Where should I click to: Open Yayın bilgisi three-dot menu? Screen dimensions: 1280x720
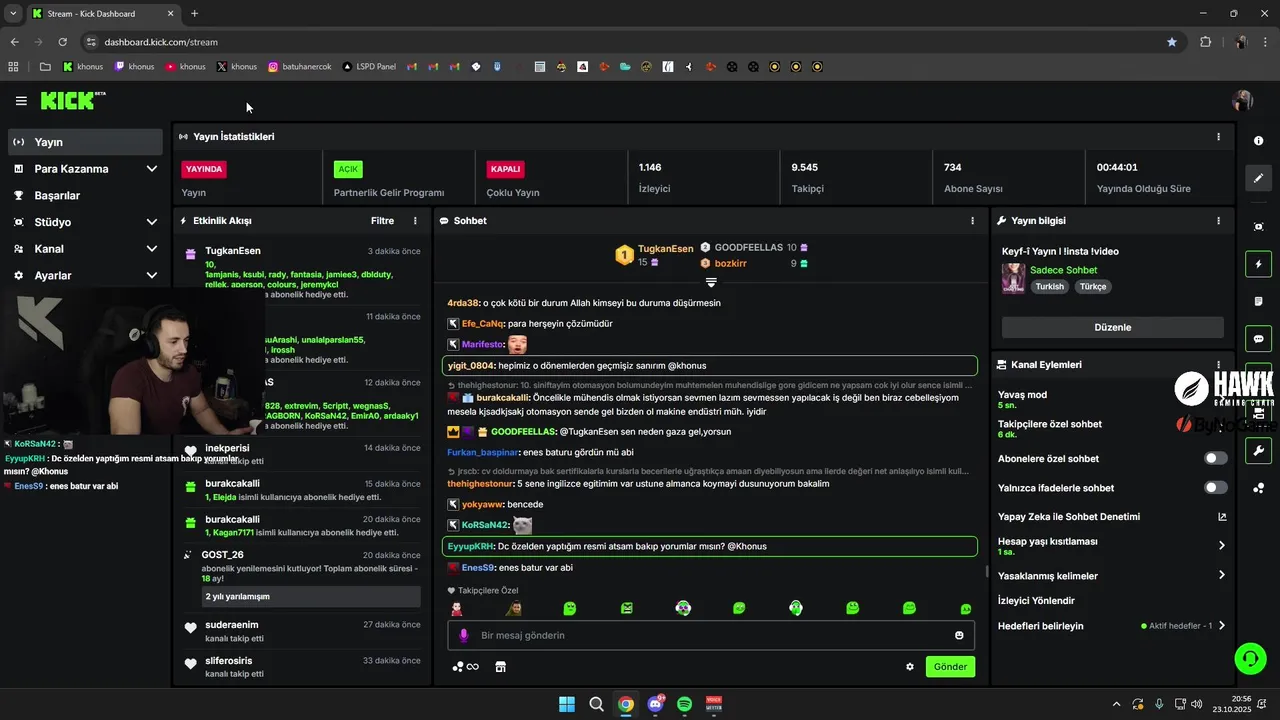(1218, 221)
